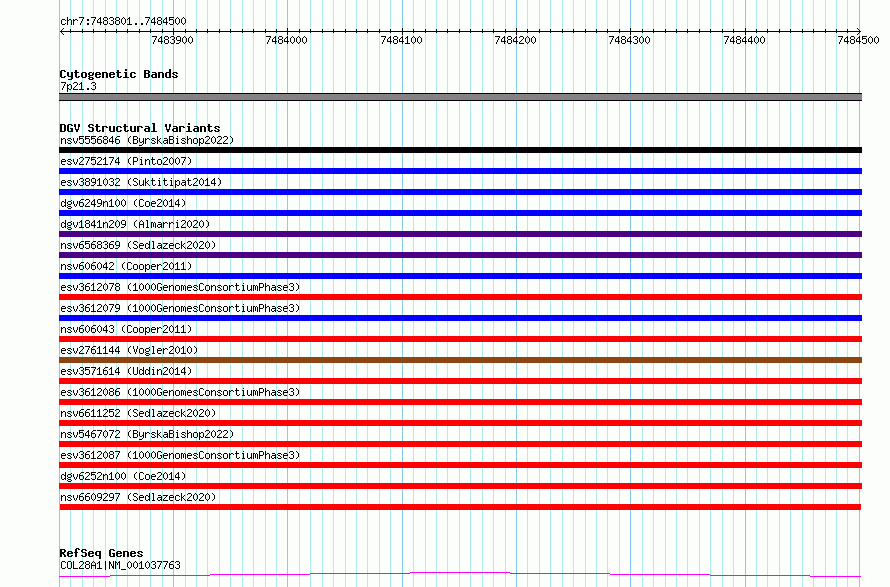Click the nsv606043 Cooper2011 label
This screenshot has height=587, width=890.
pos(126,329)
